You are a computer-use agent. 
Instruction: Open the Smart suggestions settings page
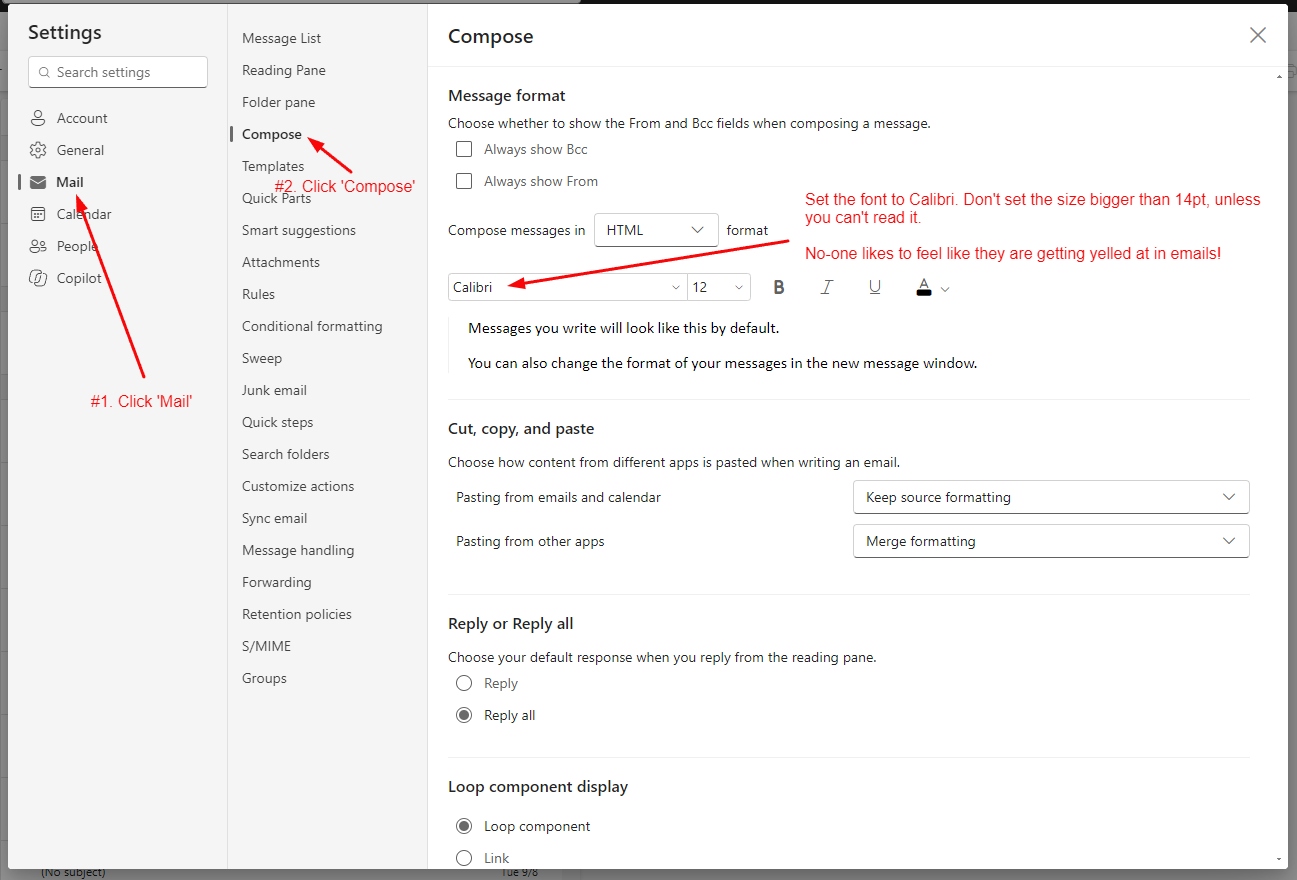tap(299, 230)
